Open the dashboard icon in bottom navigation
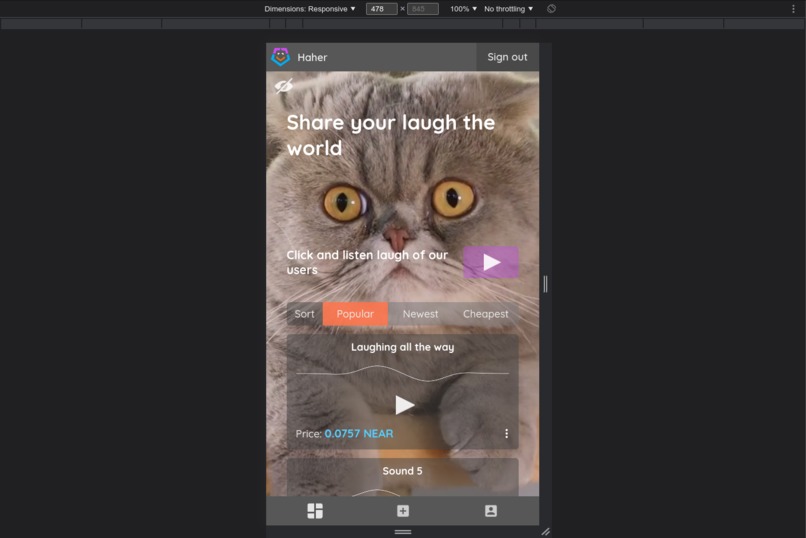Viewport: 806px width, 538px height. click(x=315, y=511)
